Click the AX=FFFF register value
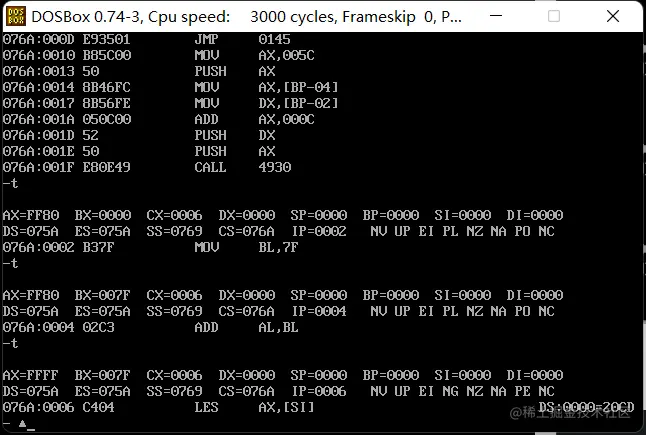The image size is (646, 435). click(31, 375)
